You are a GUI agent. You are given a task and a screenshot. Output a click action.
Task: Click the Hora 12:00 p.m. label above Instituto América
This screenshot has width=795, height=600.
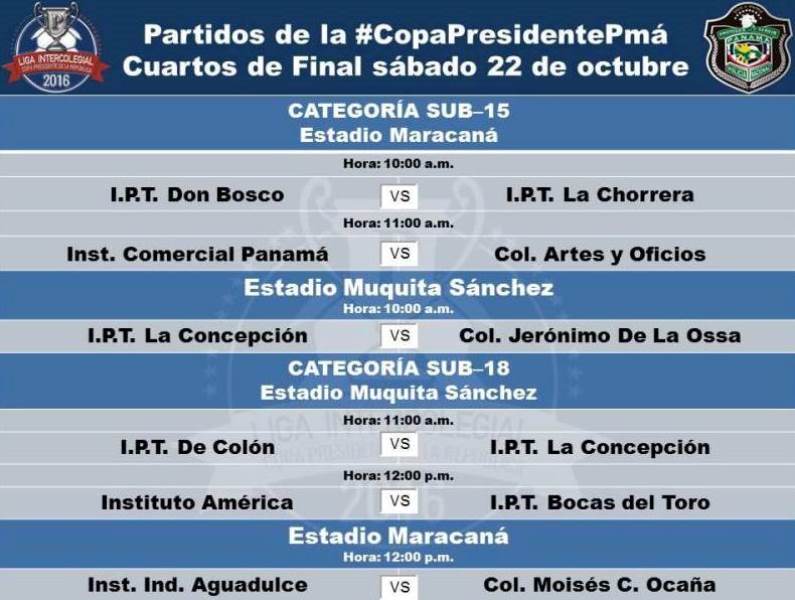coord(398,476)
